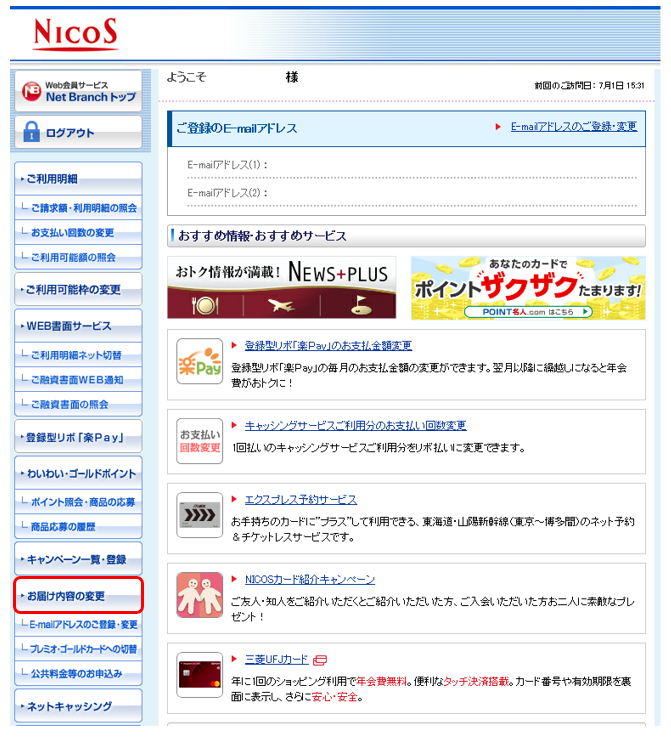Click the red arrow beside 楽Pay payment link

234,345
